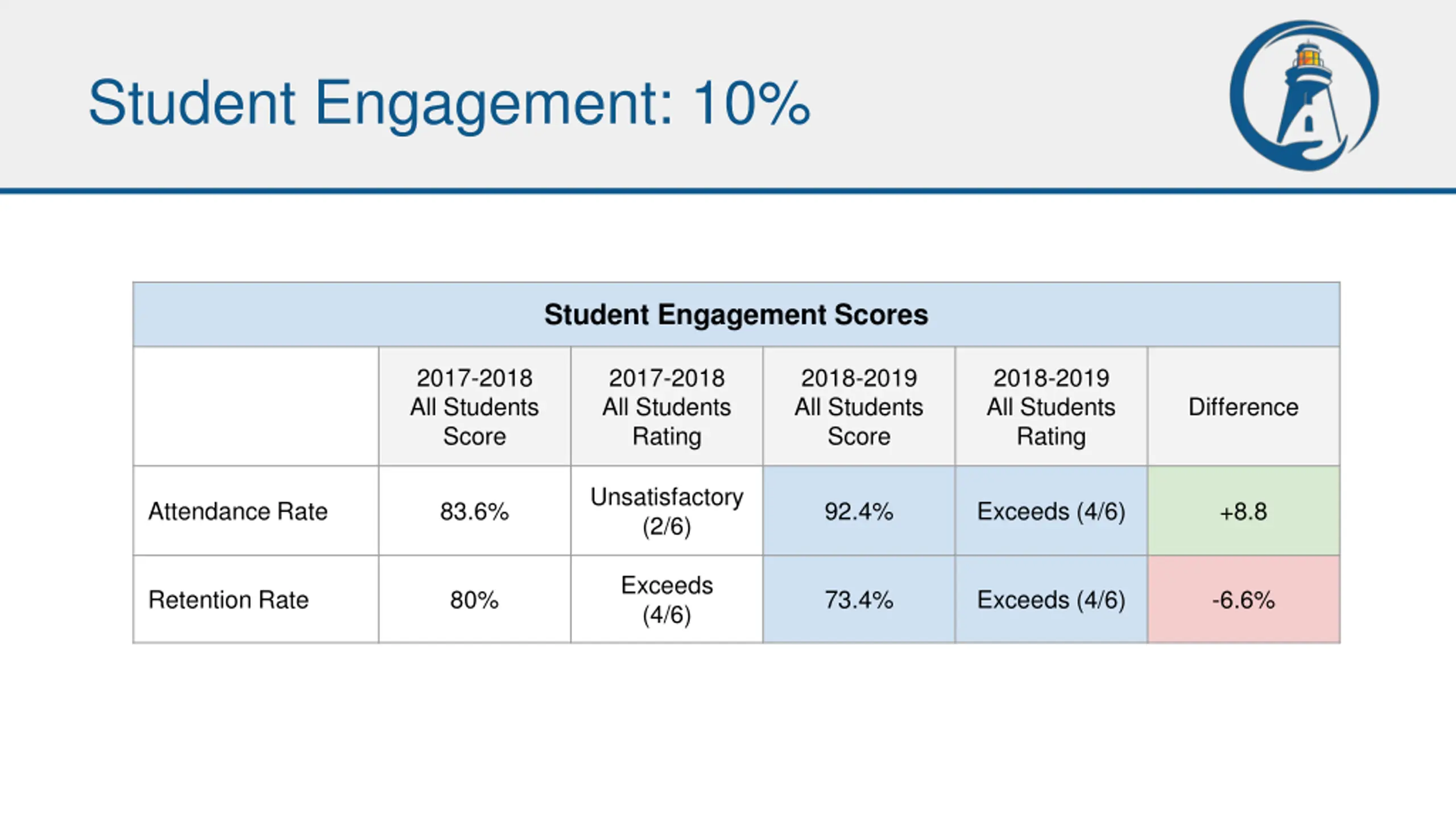Select the Attendance Rate 2018-2019 "Exceeds (4/6)" cell
Image resolution: width=1456 pixels, height=819 pixels.
1051,511
